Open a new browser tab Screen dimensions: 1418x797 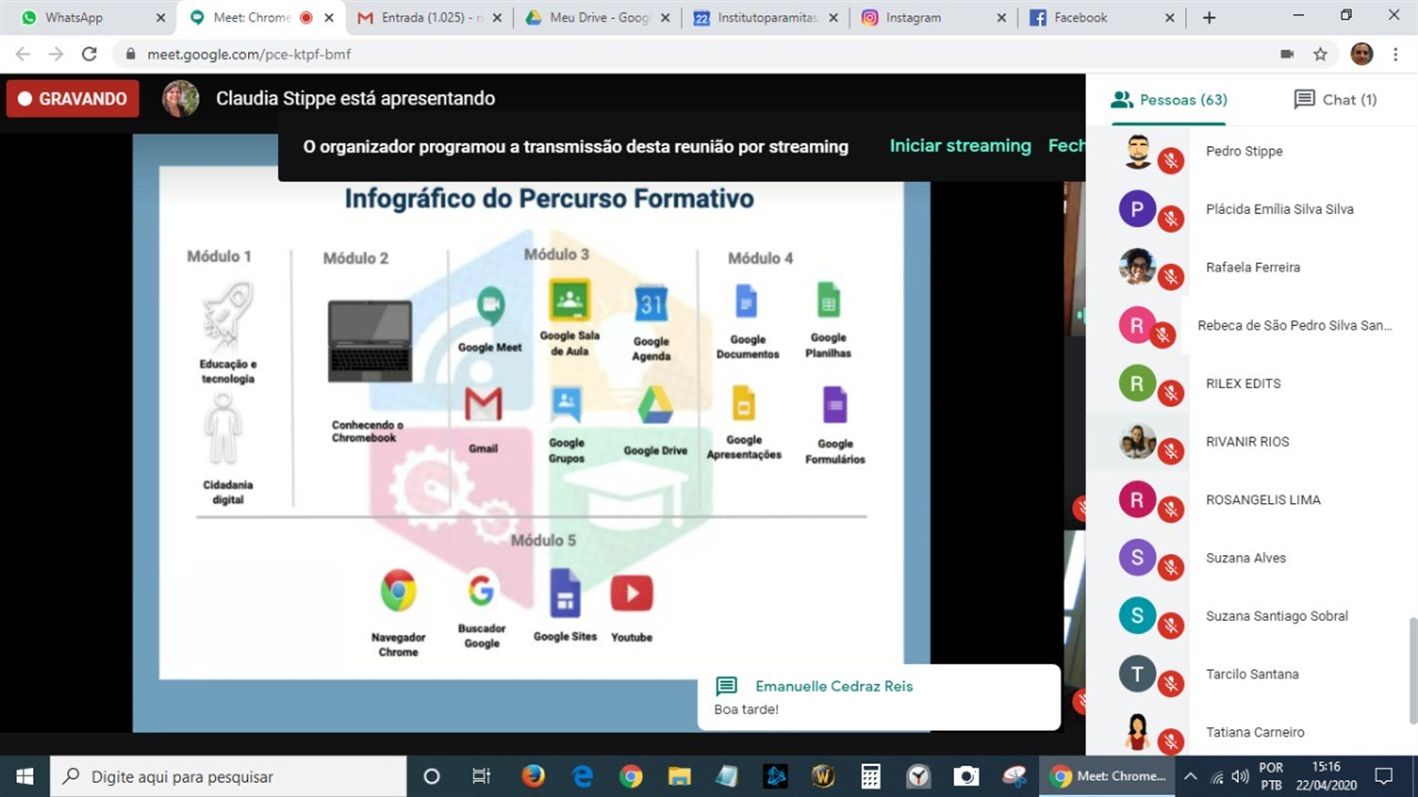pos(1209,17)
